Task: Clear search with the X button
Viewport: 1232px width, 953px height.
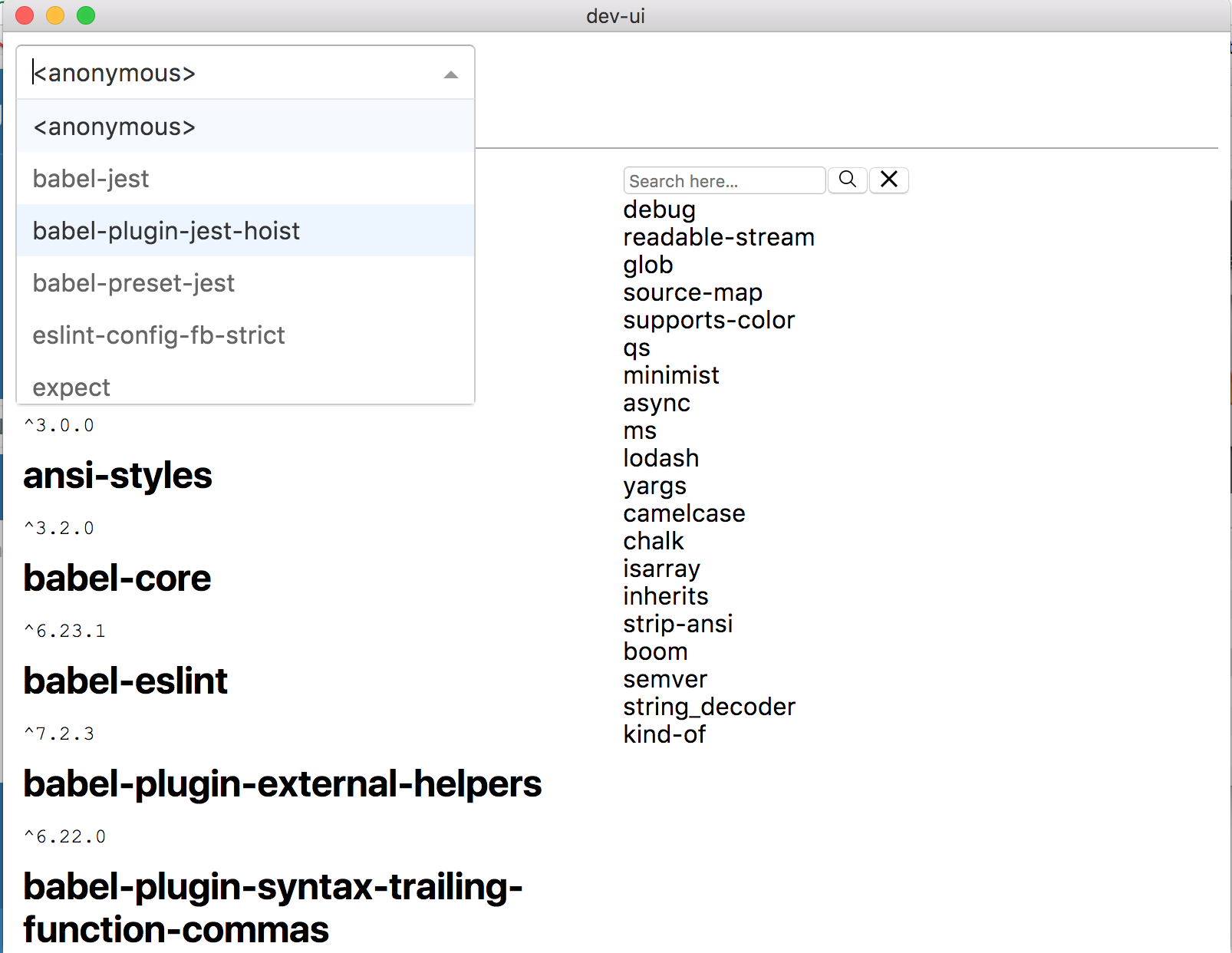Action: [889, 180]
